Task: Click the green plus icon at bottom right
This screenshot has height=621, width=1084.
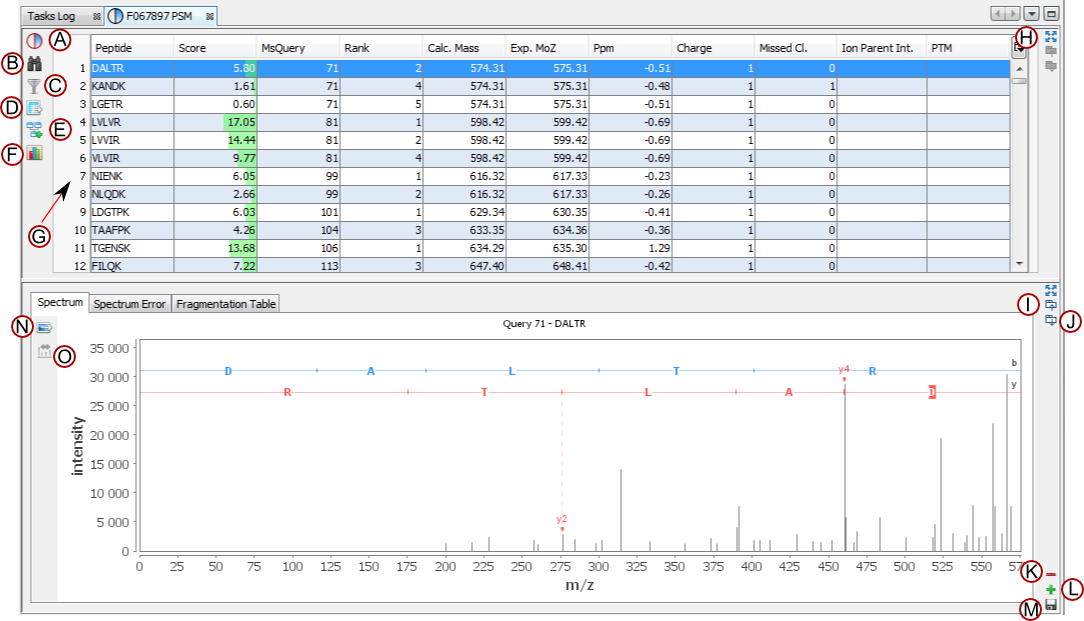Action: (x=1050, y=590)
